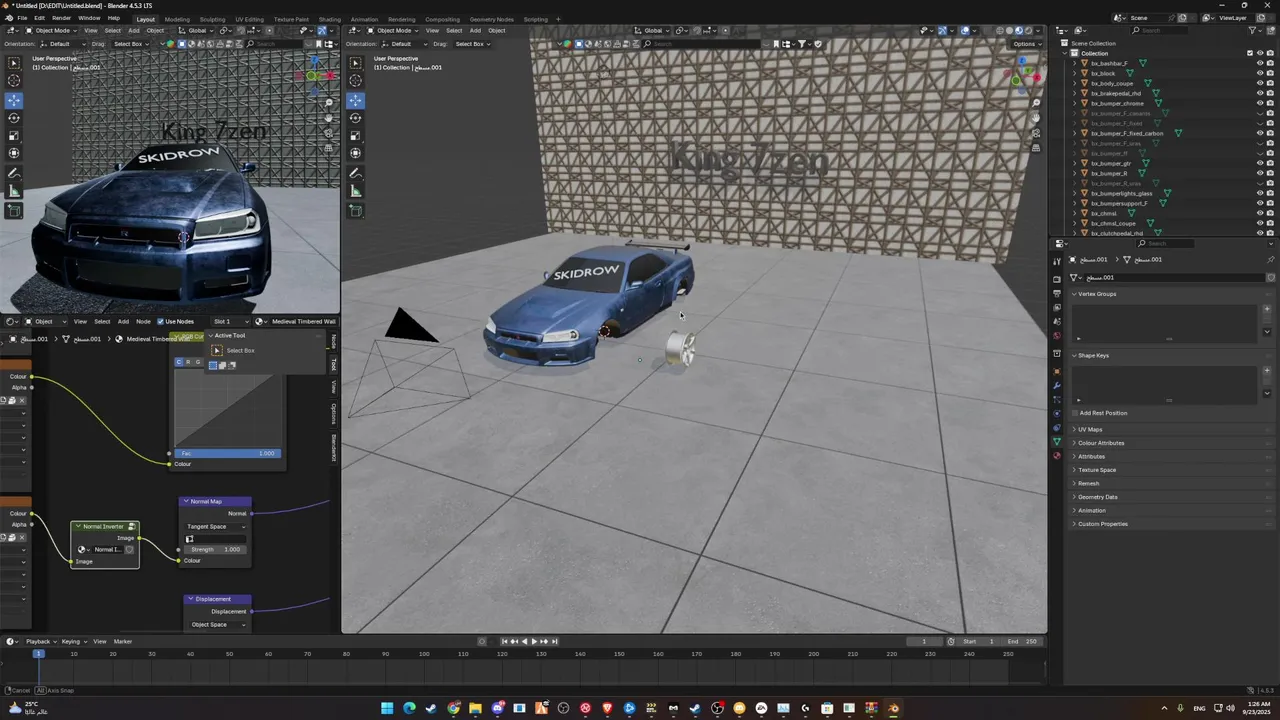Select the Transform tool in the large viewport
The width and height of the screenshot is (1280, 720).
point(355,154)
